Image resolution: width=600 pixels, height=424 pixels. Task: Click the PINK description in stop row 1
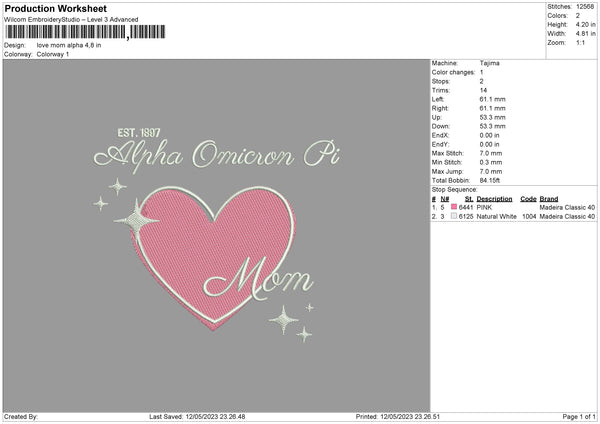point(484,207)
